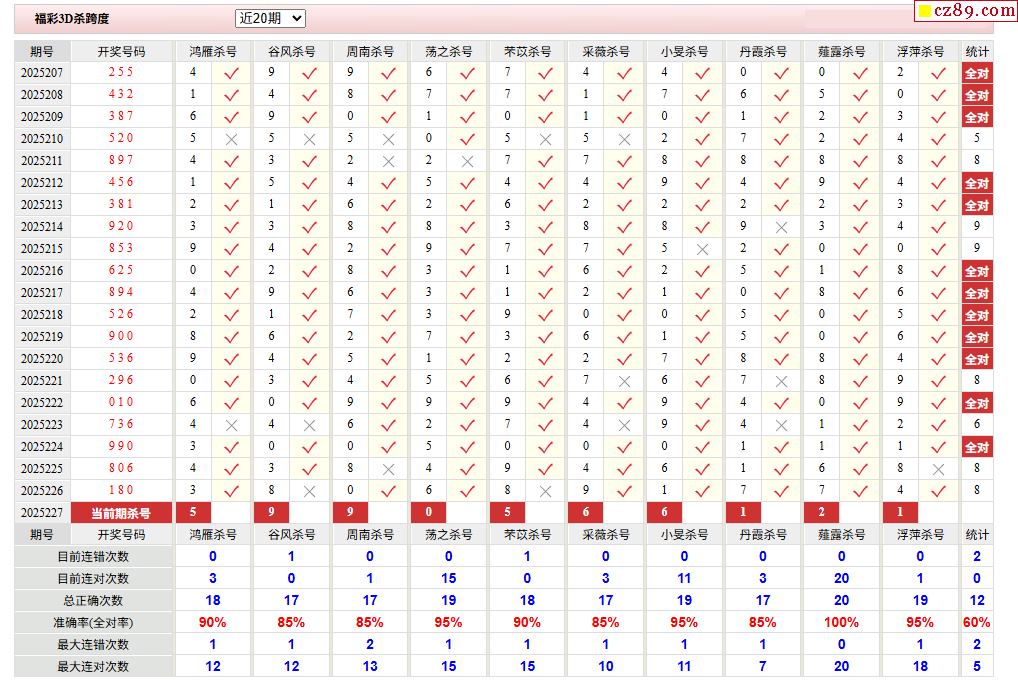Click the drawn number 255 in row 2025207

click(121, 72)
